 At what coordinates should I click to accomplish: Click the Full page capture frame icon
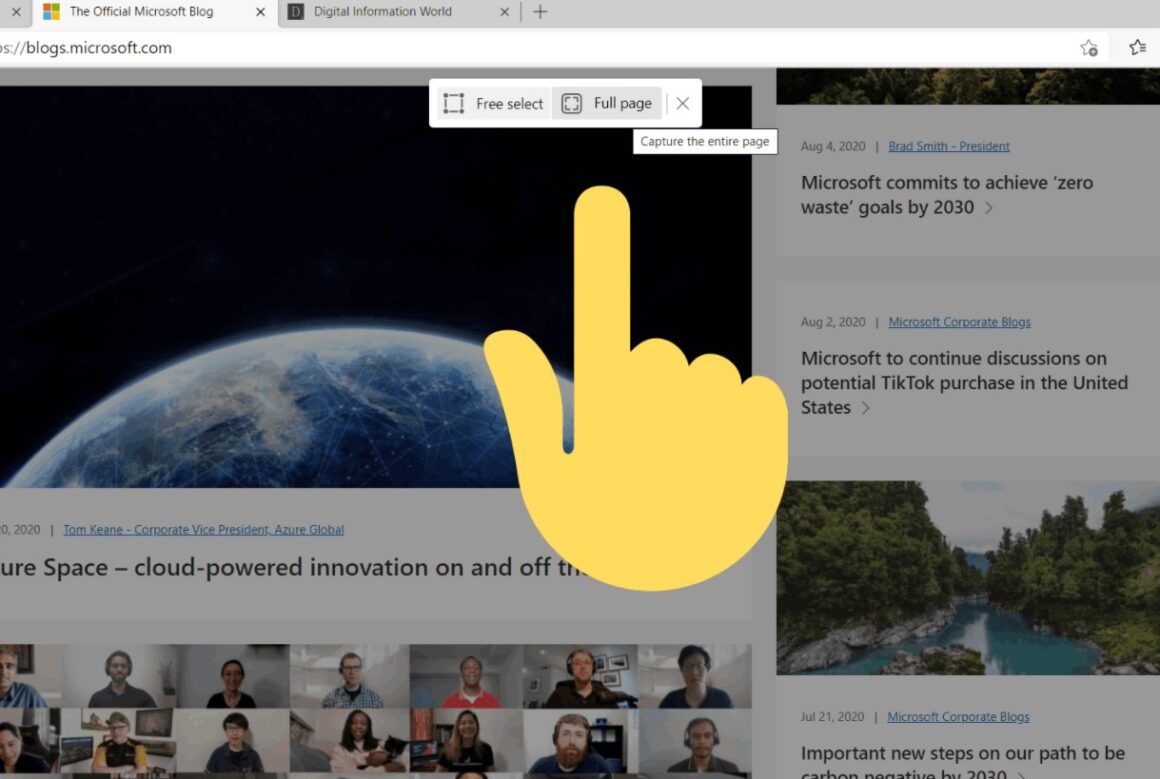(571, 104)
